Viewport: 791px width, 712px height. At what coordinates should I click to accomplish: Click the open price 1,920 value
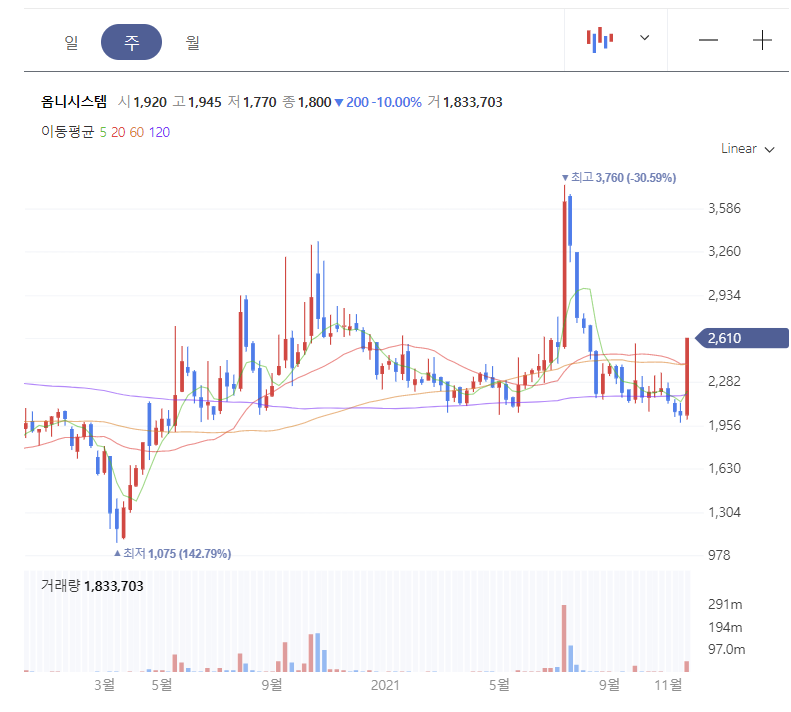pyautogui.click(x=150, y=102)
